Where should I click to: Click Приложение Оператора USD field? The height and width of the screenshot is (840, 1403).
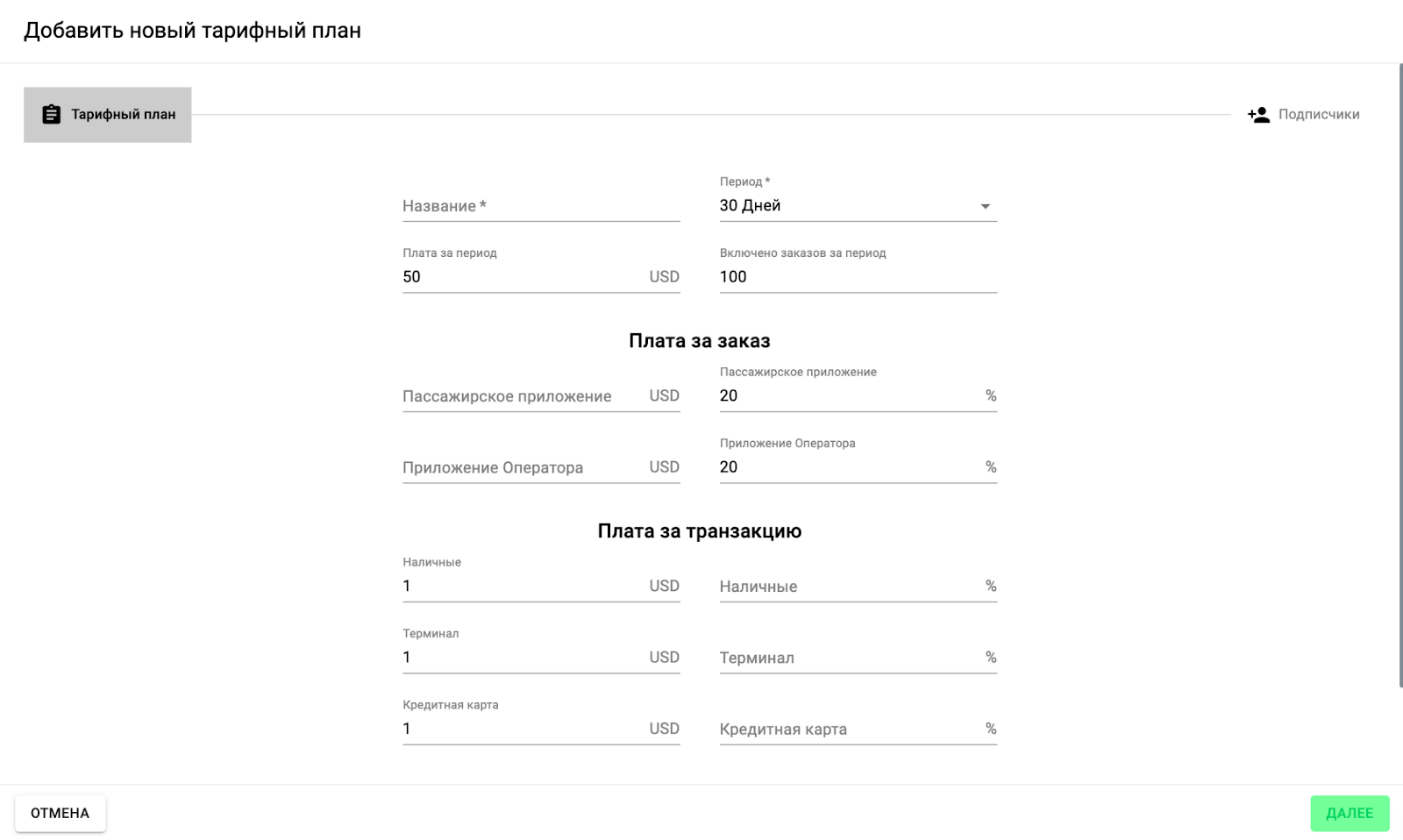(x=522, y=467)
